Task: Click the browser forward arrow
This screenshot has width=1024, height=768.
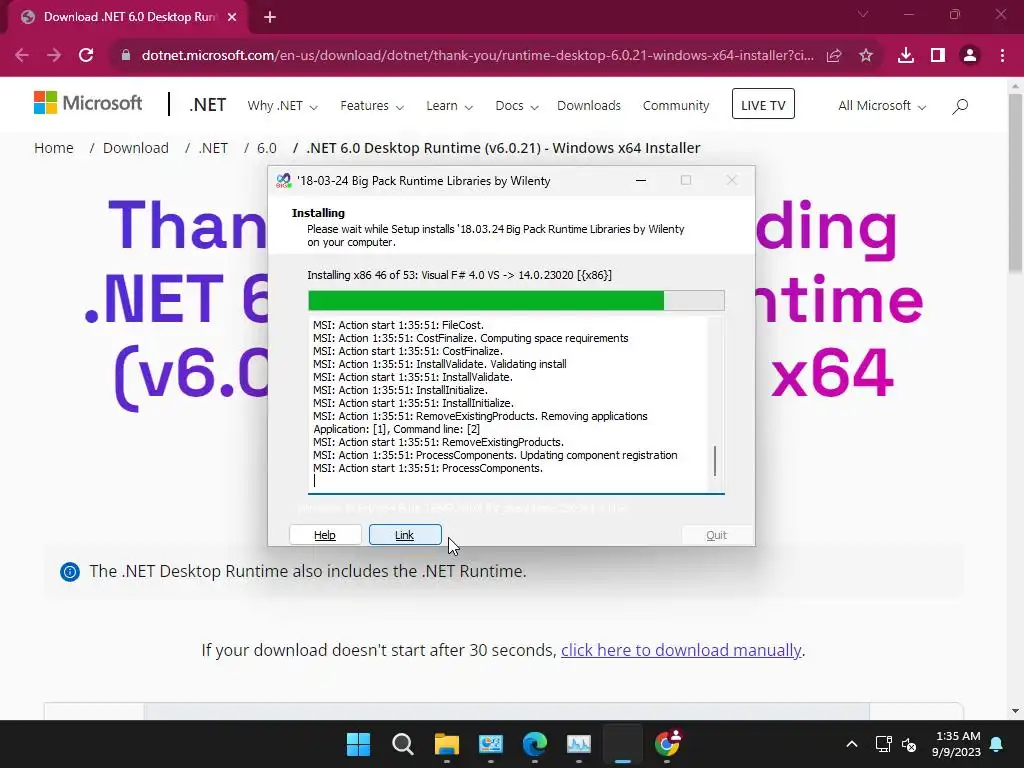Action: (x=54, y=56)
